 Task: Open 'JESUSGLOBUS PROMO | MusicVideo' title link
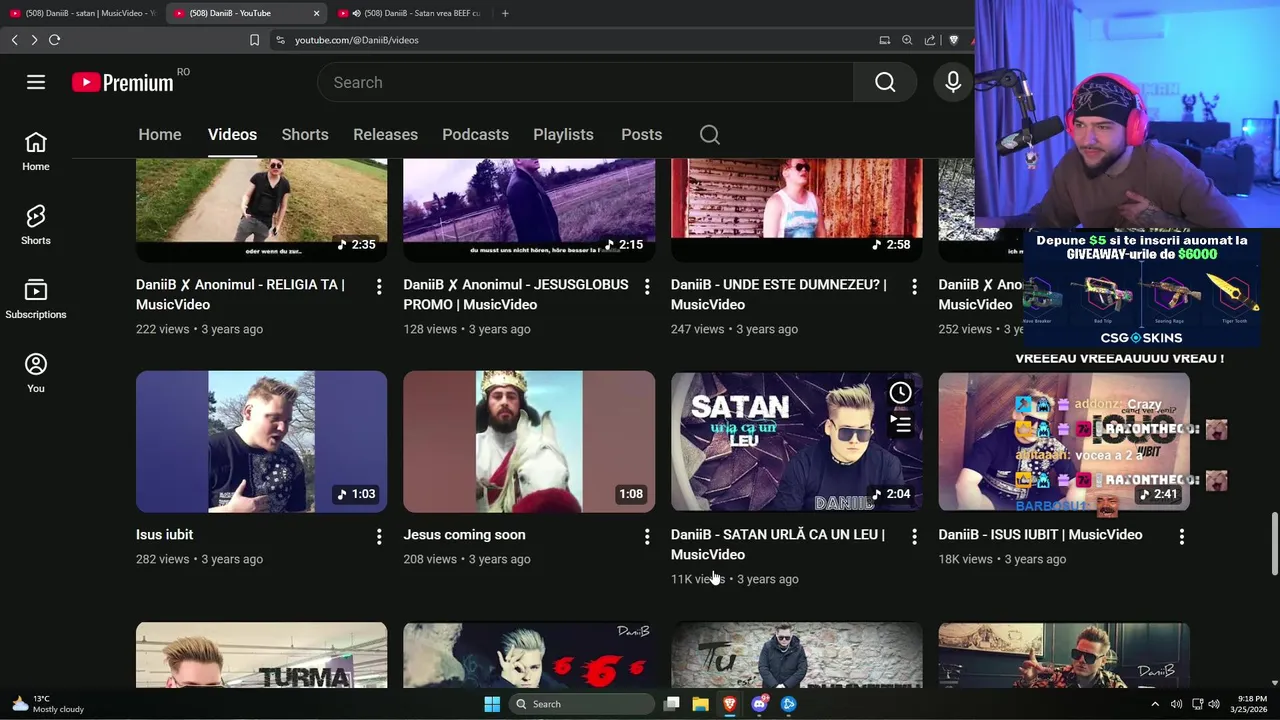516,294
